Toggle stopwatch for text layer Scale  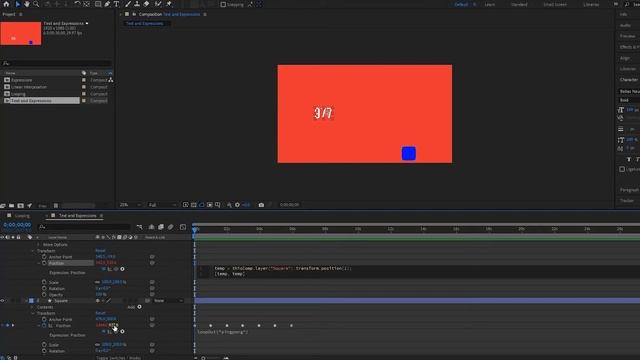[x=44, y=282]
